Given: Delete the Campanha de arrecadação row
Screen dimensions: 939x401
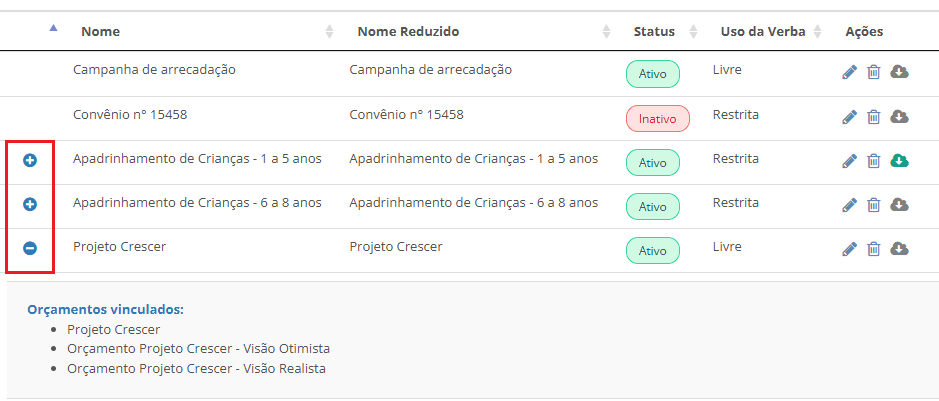Looking at the screenshot, I should (873, 72).
